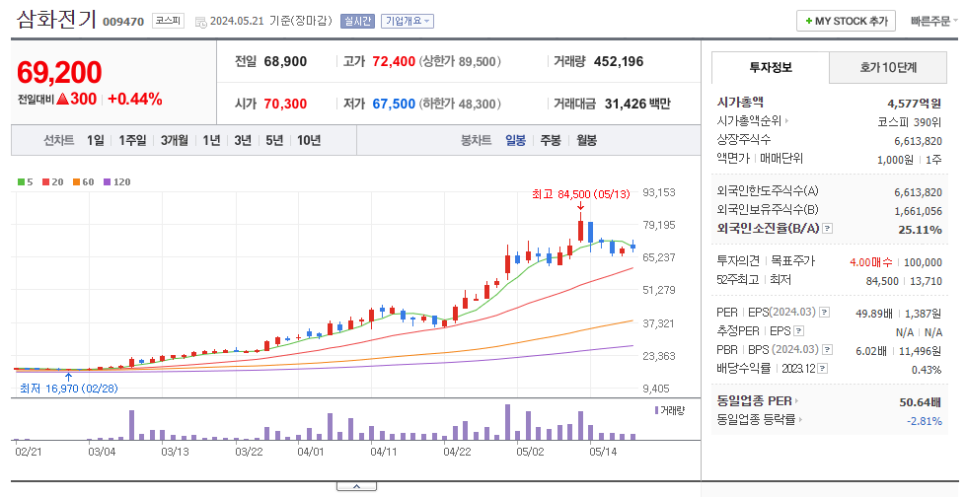Click the 거래량 value 452,196

pos(619,62)
